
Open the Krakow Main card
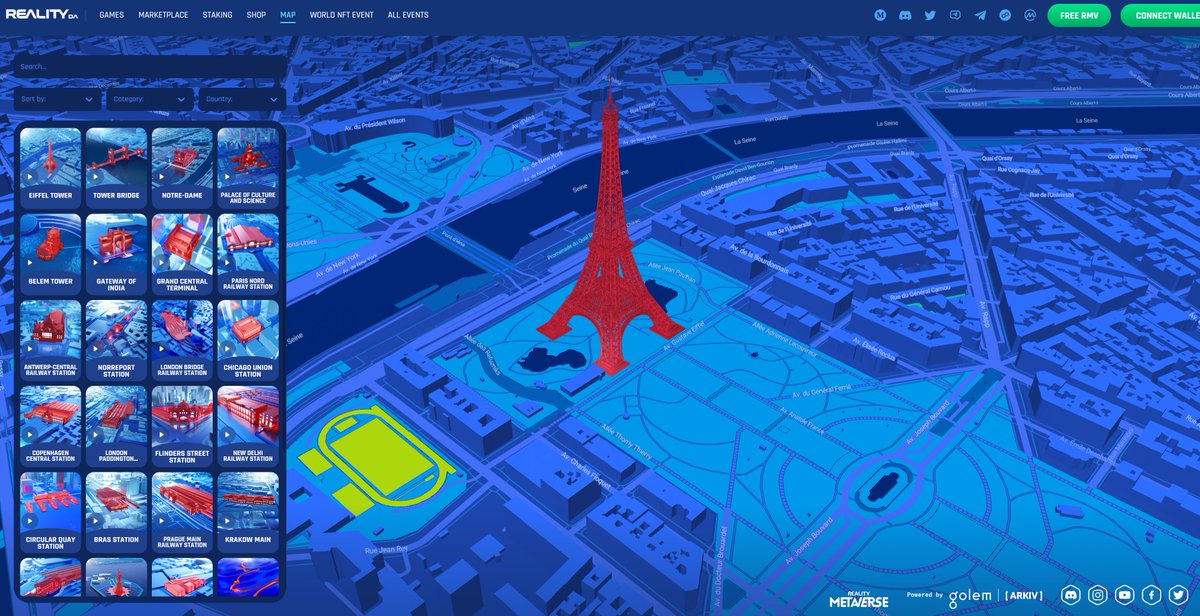click(x=248, y=510)
